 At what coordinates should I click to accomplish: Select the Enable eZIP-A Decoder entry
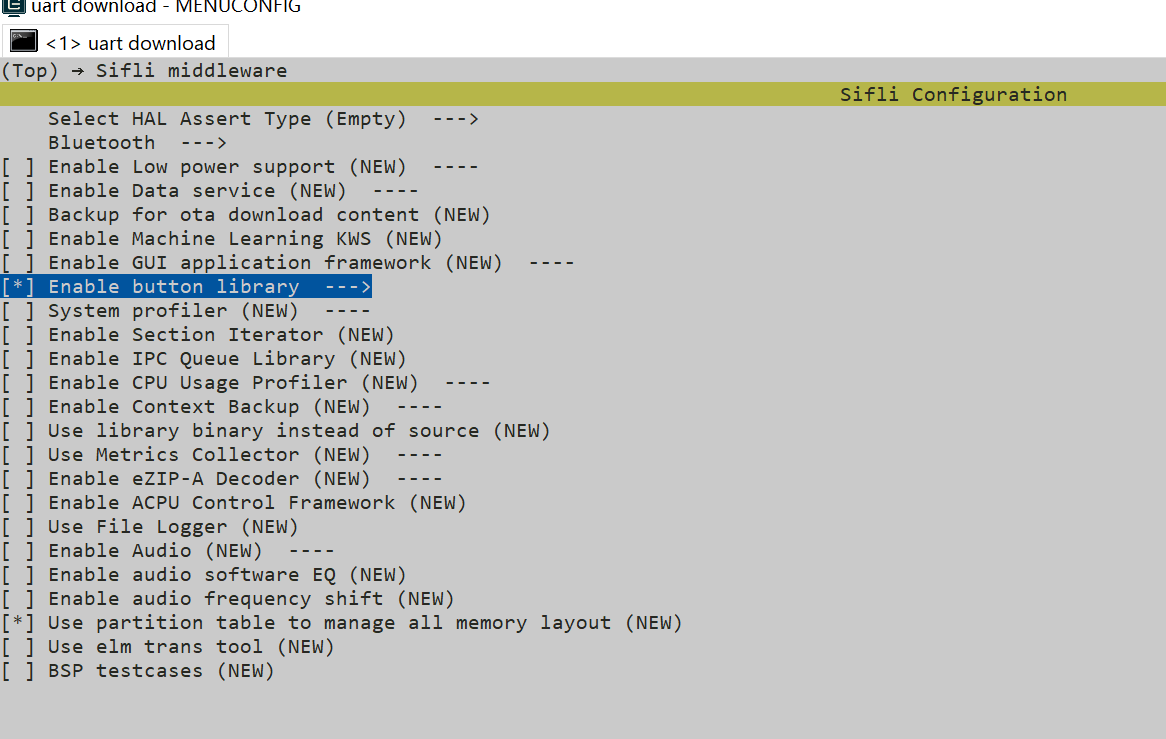coord(208,479)
